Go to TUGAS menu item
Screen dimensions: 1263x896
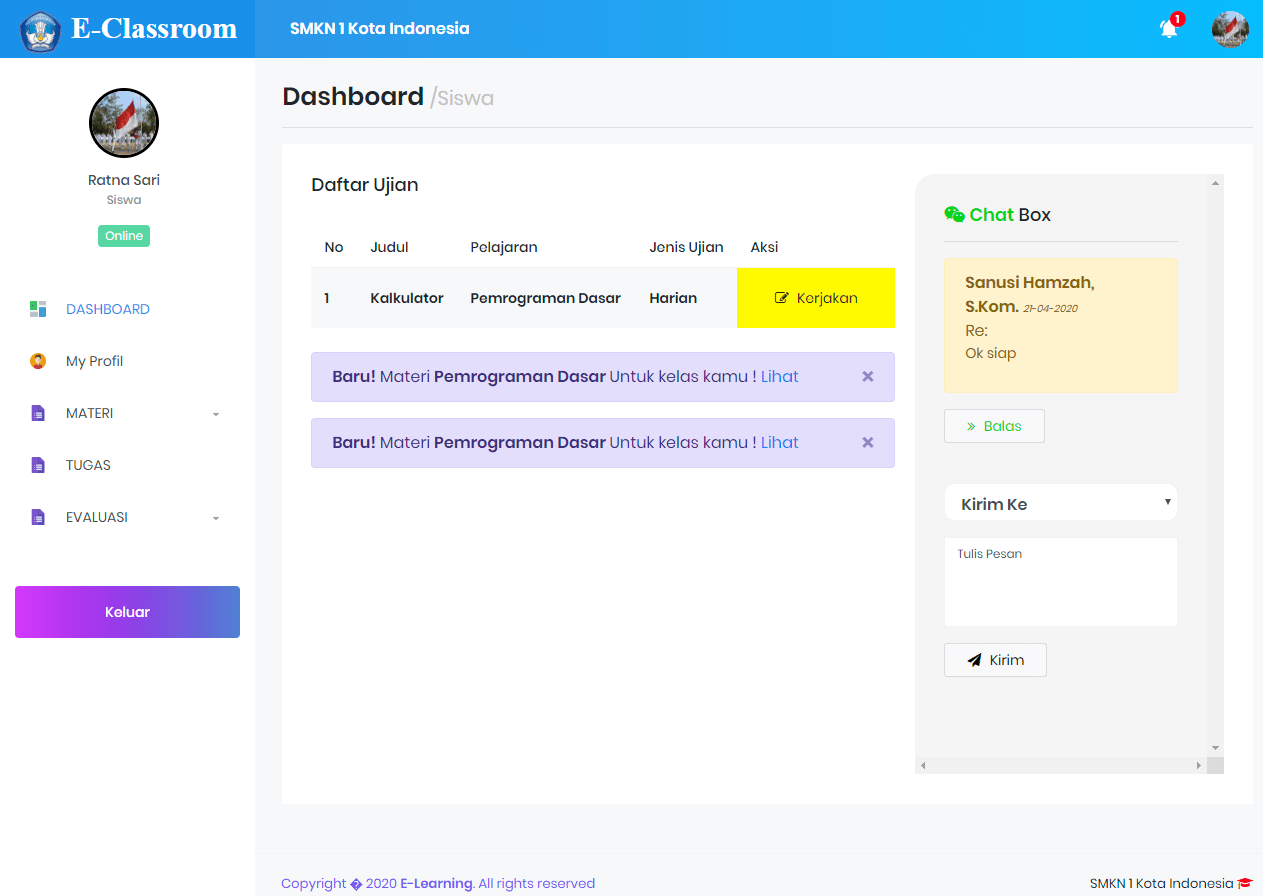coord(88,465)
